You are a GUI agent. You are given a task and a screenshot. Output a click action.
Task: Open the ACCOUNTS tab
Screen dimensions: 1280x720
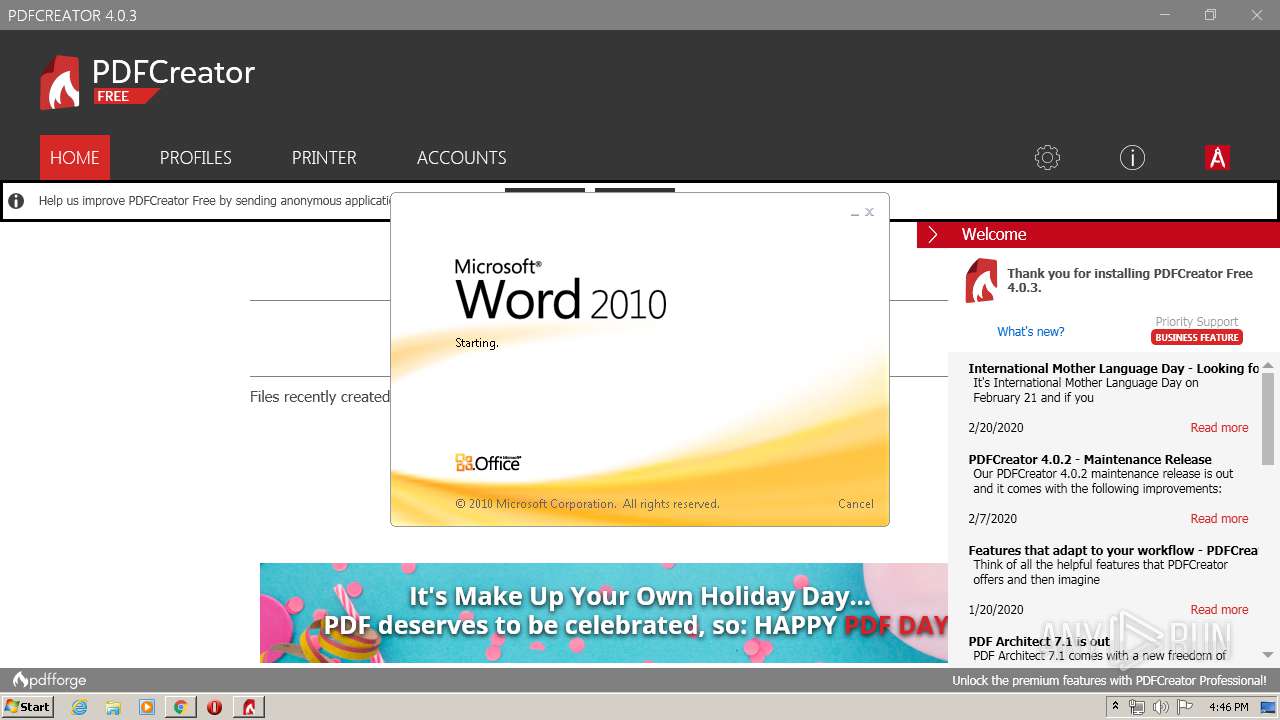[x=462, y=157]
